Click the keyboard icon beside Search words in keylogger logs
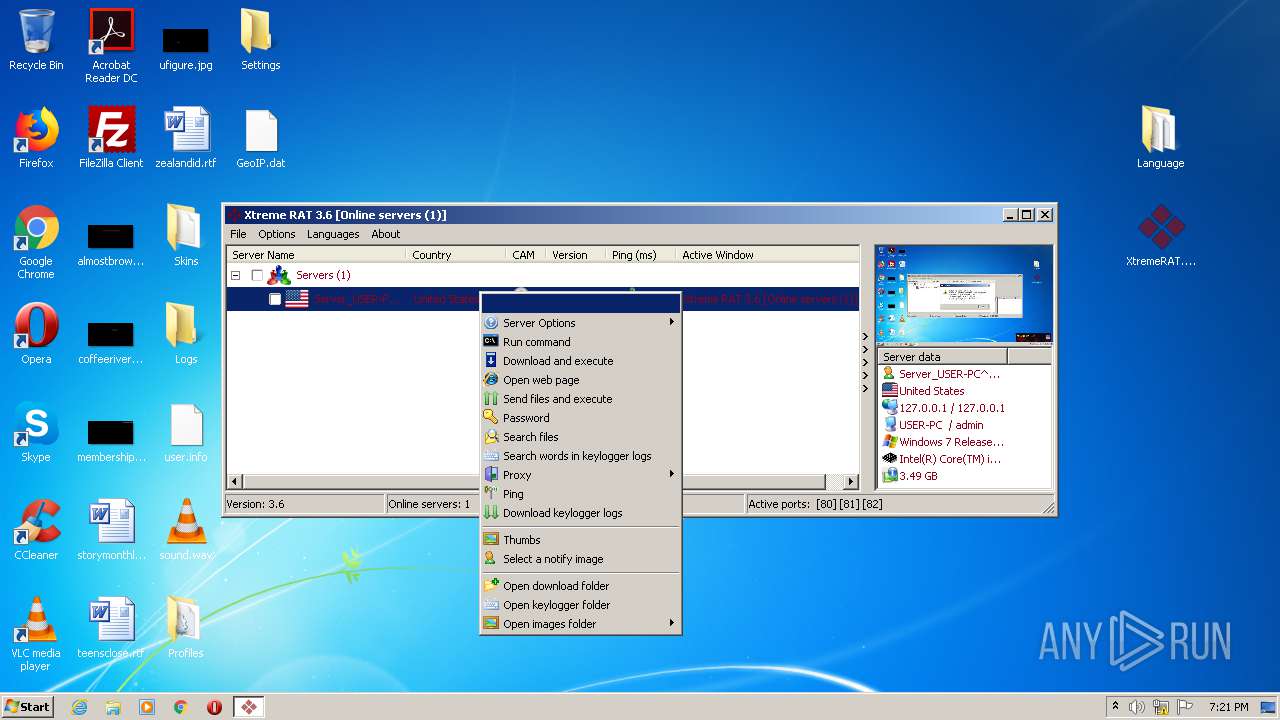The width and height of the screenshot is (1280, 720). 491,456
